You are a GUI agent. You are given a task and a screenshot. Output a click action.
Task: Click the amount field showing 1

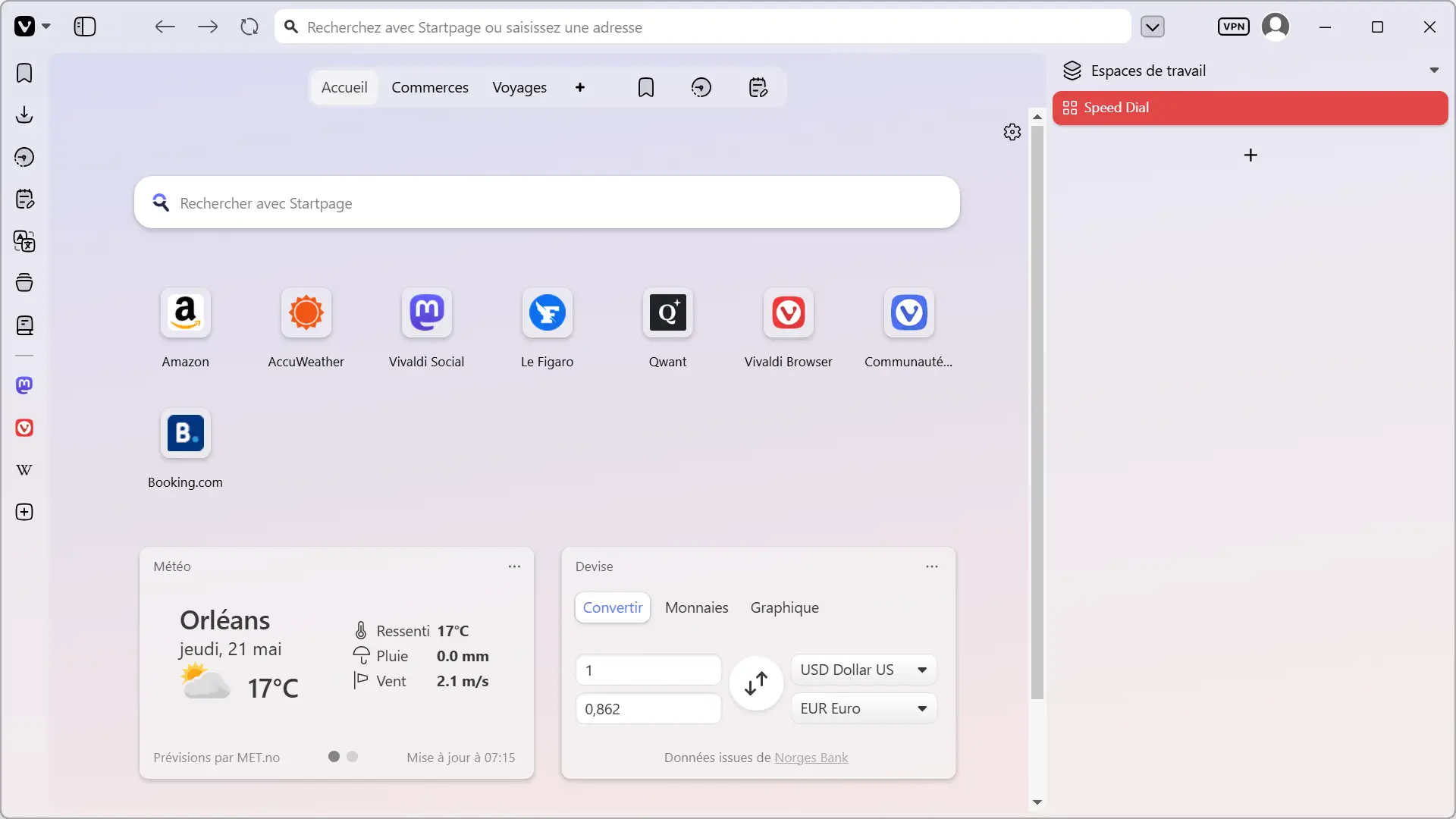pos(648,670)
